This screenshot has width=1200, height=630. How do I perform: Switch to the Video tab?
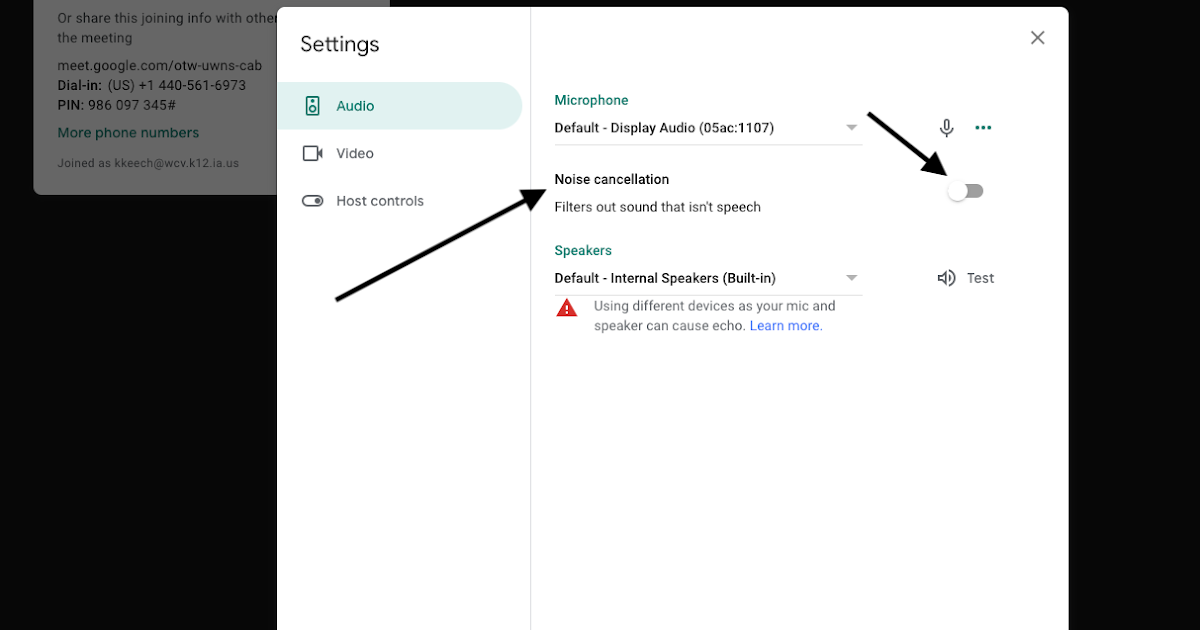tap(356, 153)
